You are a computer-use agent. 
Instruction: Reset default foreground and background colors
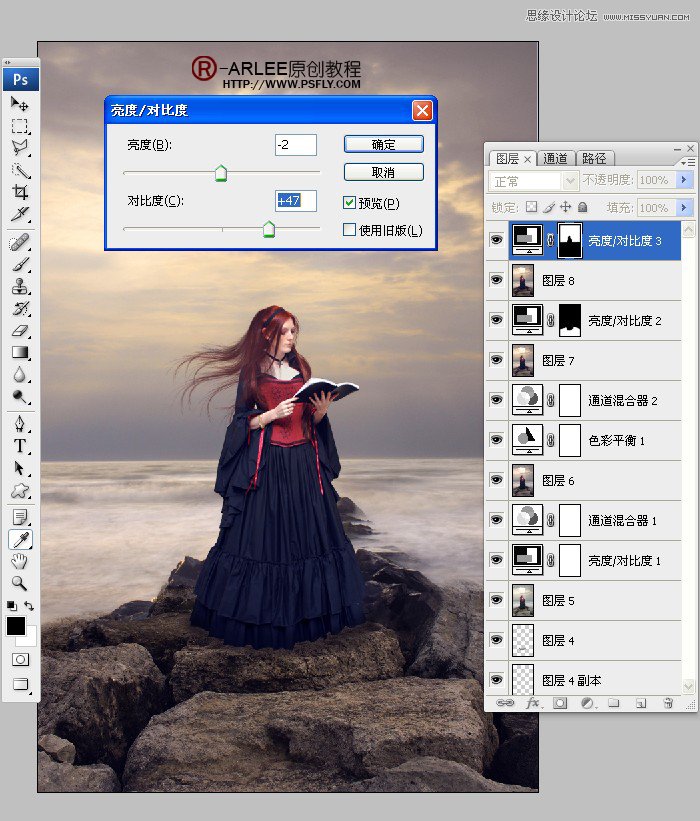tap(12, 606)
